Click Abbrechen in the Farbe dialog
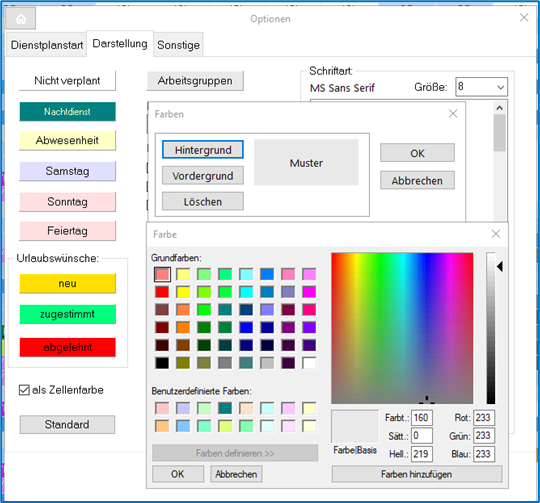This screenshot has width=540, height=503. pyautogui.click(x=236, y=474)
